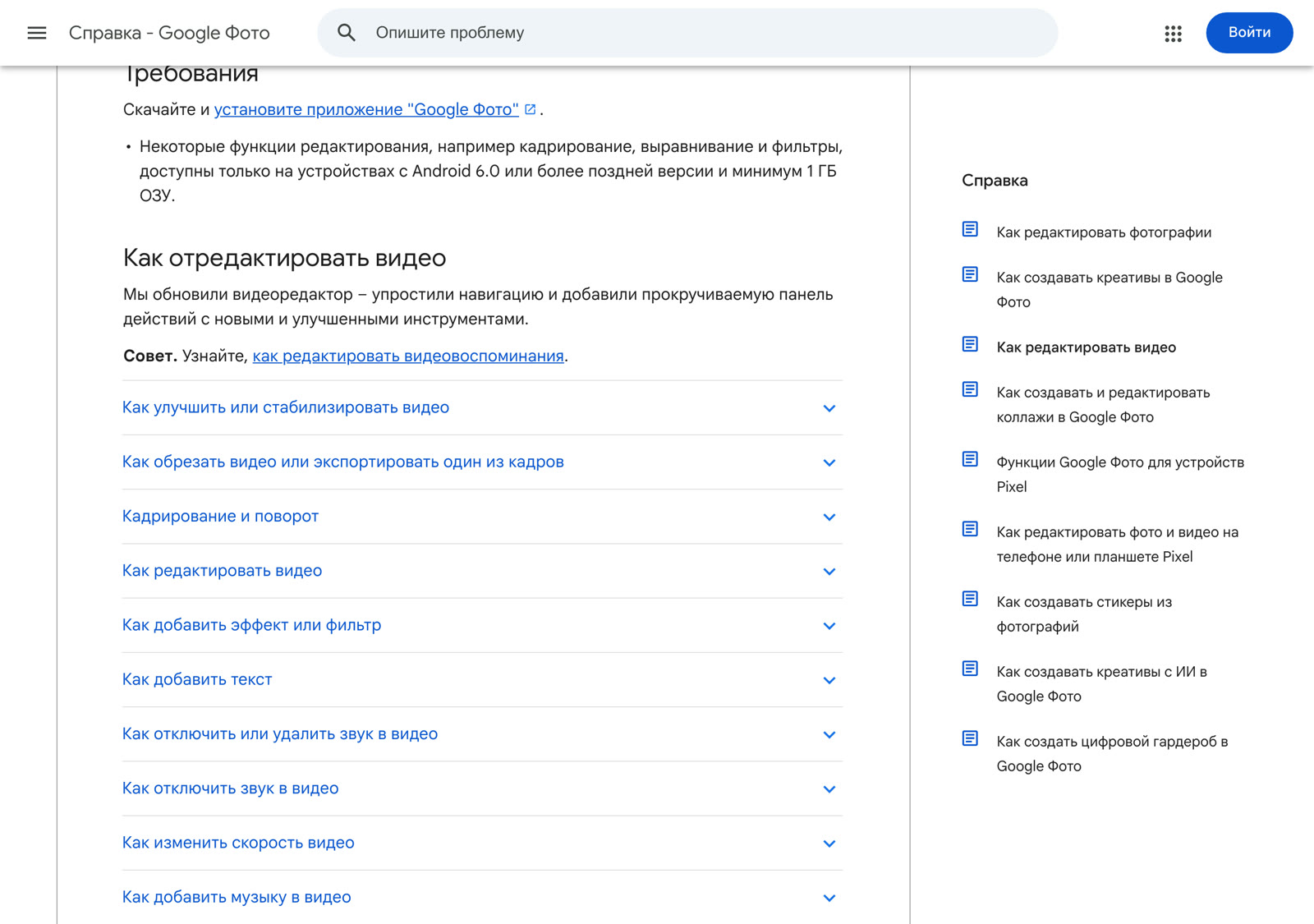Image resolution: width=1314 pixels, height=924 pixels.
Task: Open section title "Как отключить звук в видео"
Action: point(230,788)
